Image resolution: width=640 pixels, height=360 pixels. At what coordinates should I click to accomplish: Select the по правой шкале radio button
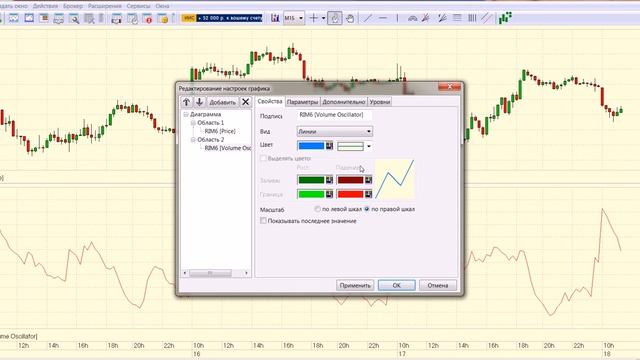(367, 209)
